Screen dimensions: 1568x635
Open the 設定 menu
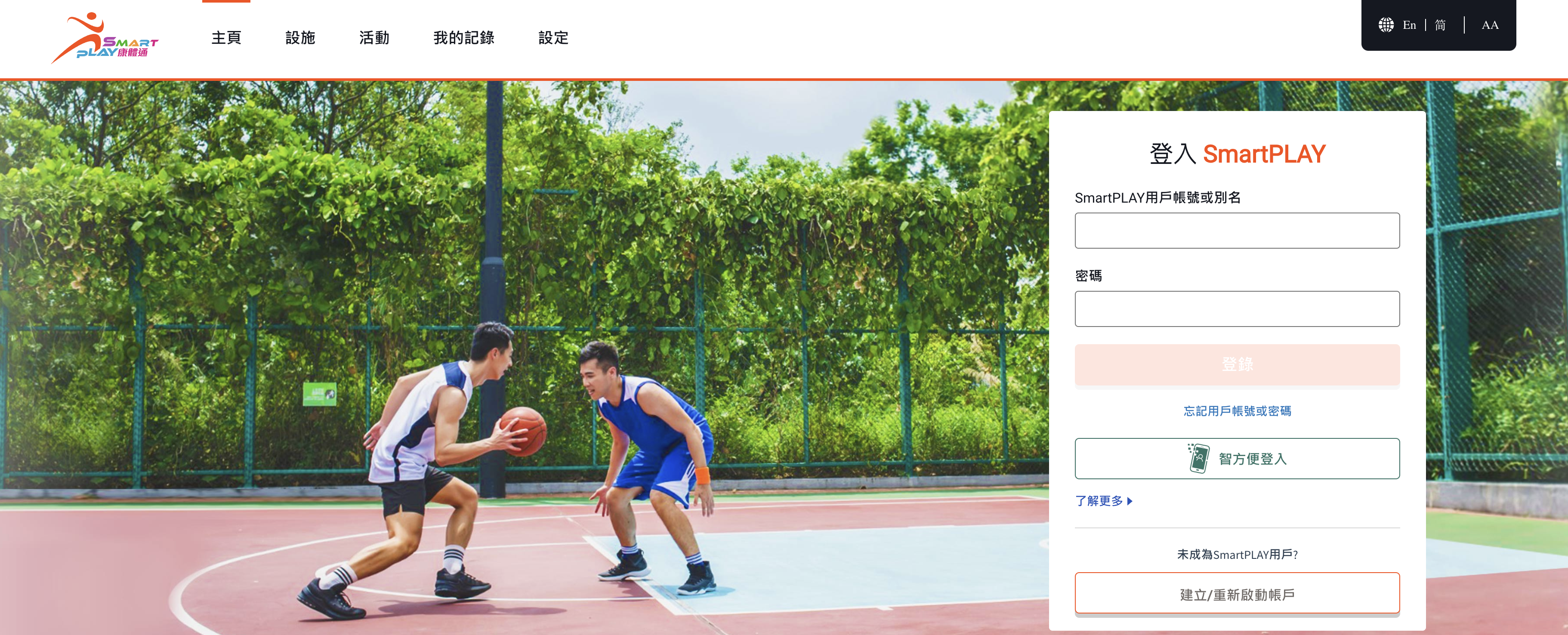coord(553,38)
